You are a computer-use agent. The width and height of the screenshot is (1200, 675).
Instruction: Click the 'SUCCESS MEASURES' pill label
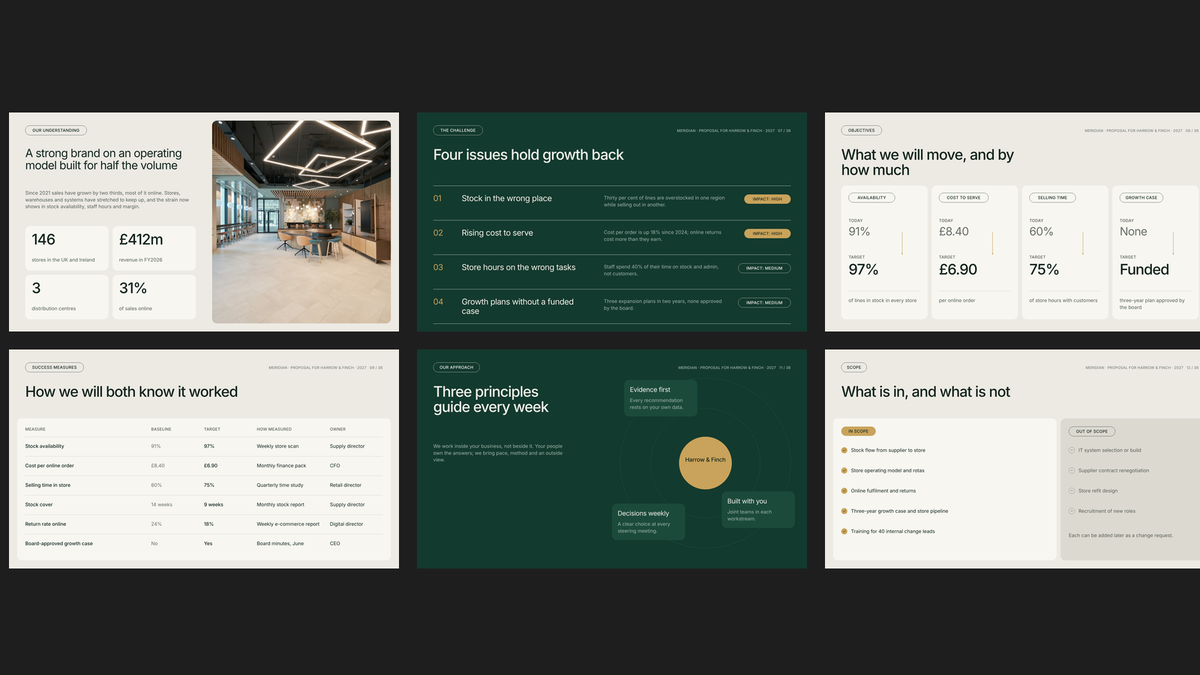(x=55, y=367)
